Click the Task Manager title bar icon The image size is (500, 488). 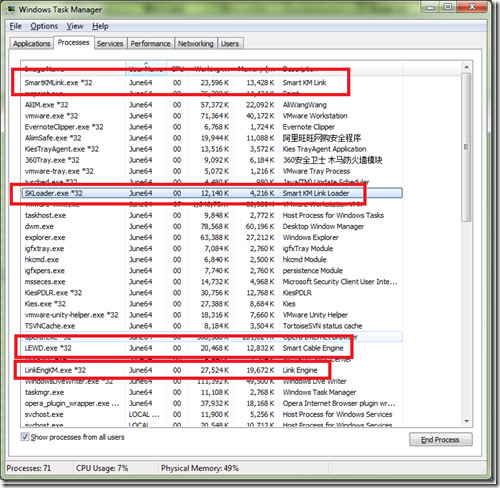(x=11, y=9)
